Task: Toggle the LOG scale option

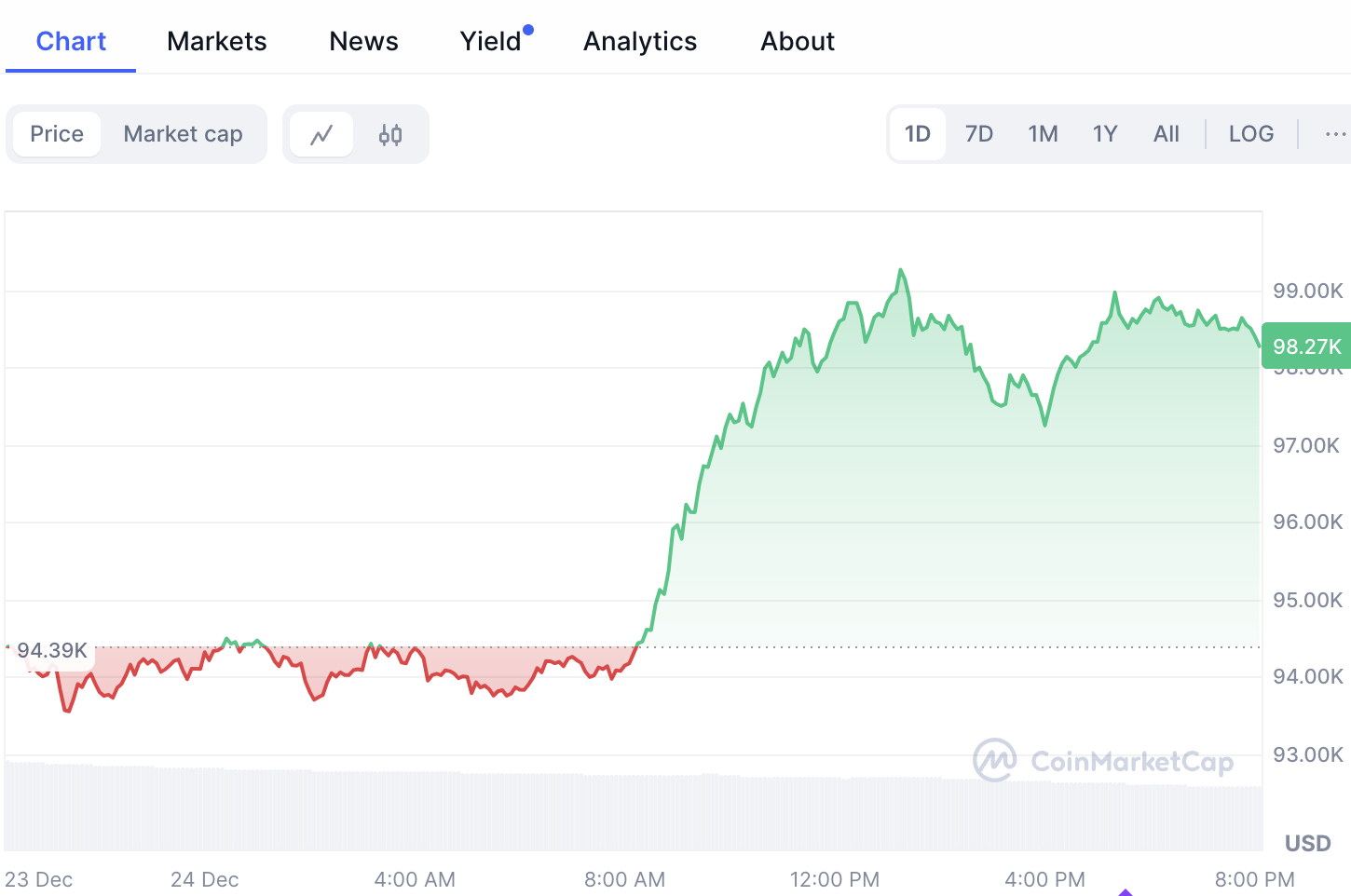Action: tap(1250, 134)
